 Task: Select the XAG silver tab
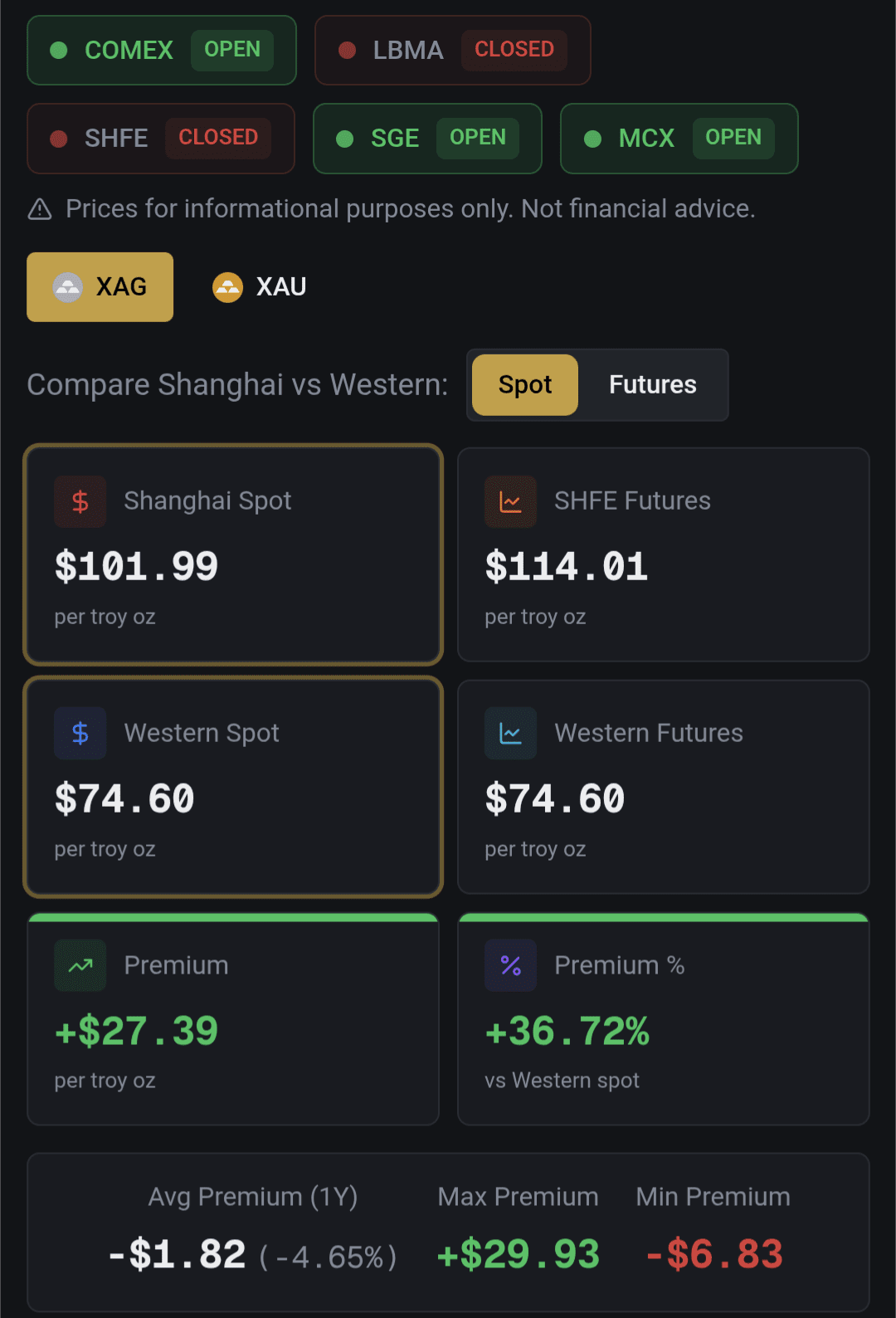100,287
